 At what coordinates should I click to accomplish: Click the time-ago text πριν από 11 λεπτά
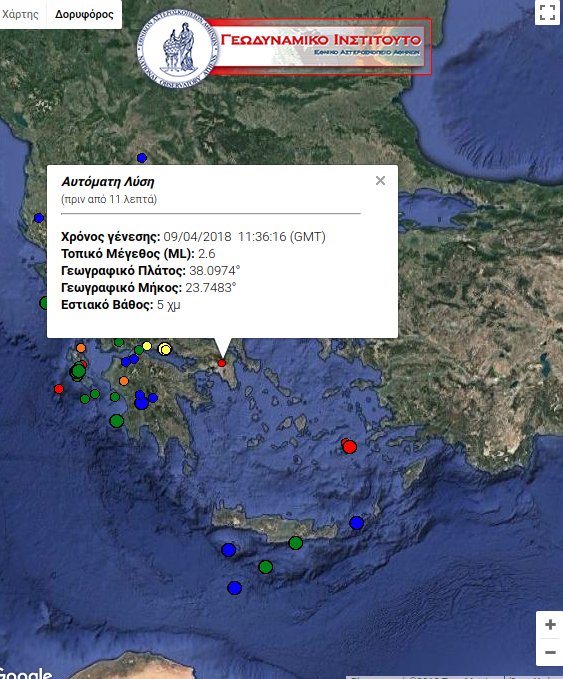click(109, 199)
